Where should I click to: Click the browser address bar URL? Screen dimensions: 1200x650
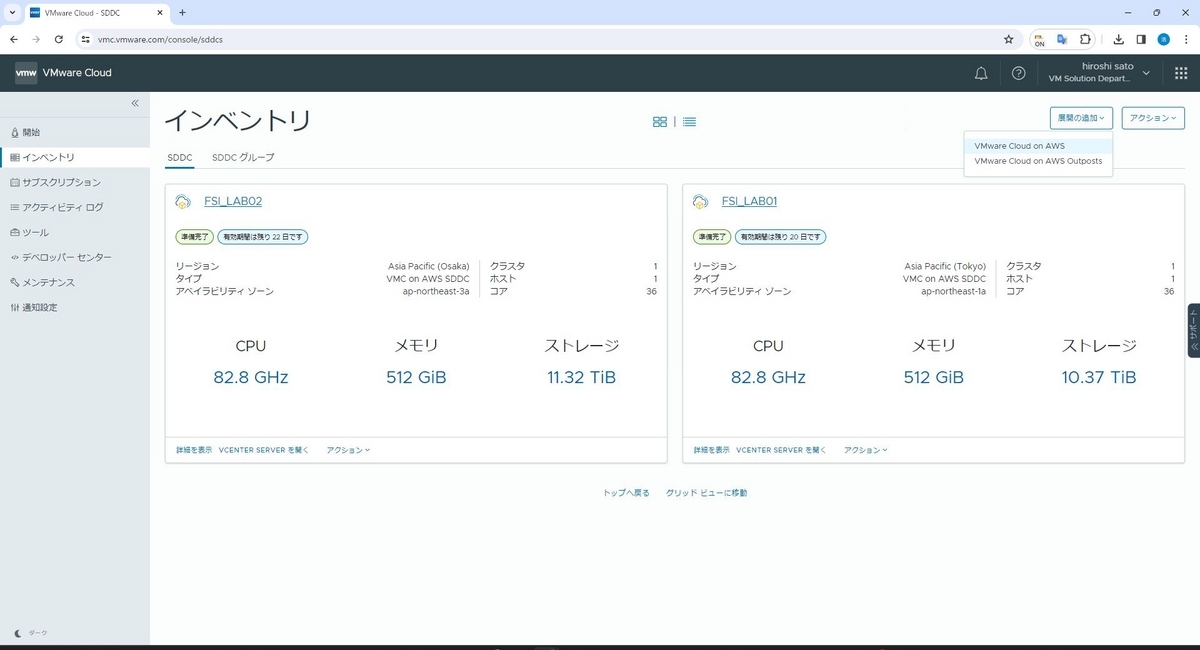tap(160, 39)
